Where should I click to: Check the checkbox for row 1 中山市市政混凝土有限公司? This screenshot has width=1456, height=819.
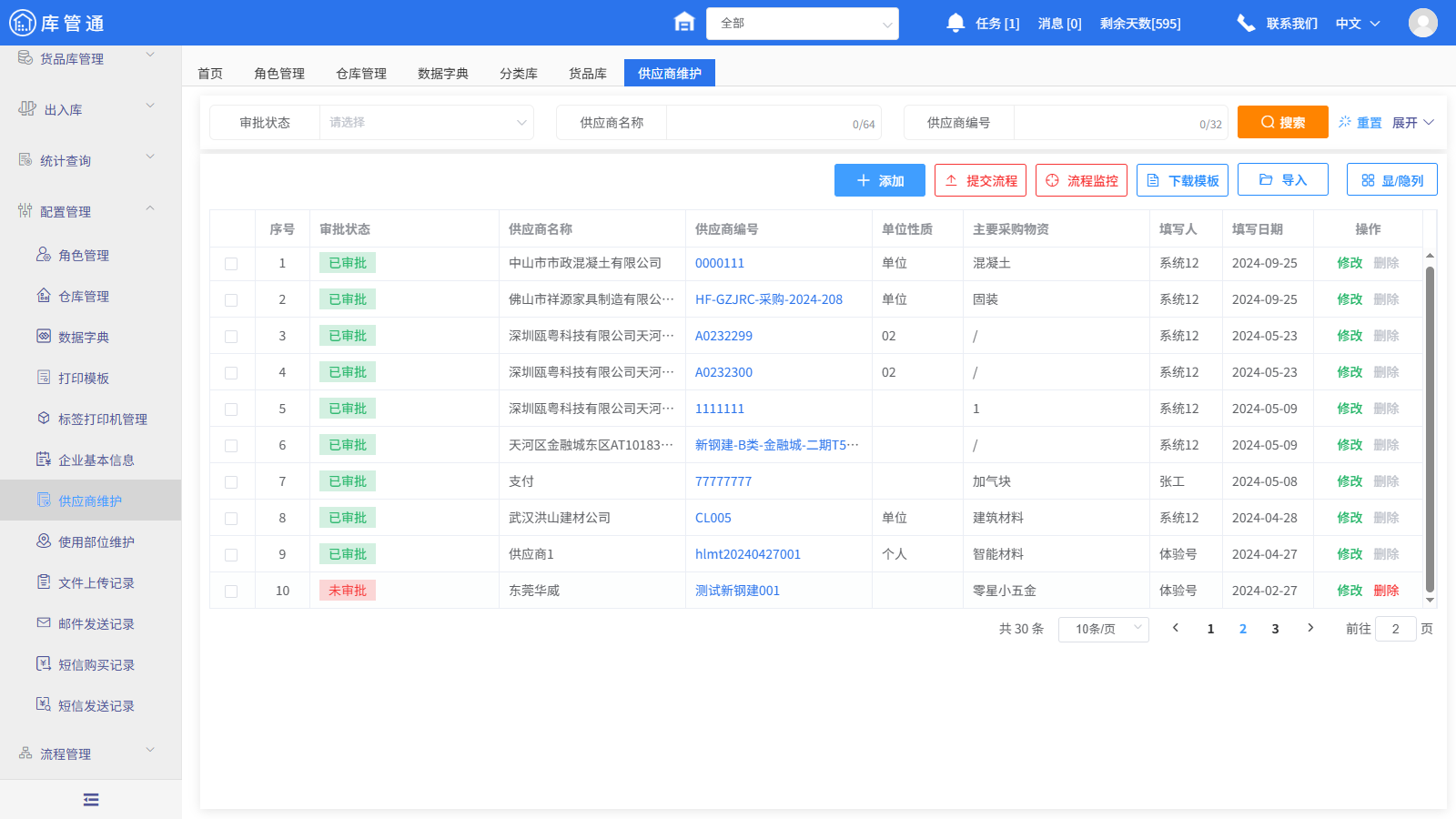[x=231, y=264]
